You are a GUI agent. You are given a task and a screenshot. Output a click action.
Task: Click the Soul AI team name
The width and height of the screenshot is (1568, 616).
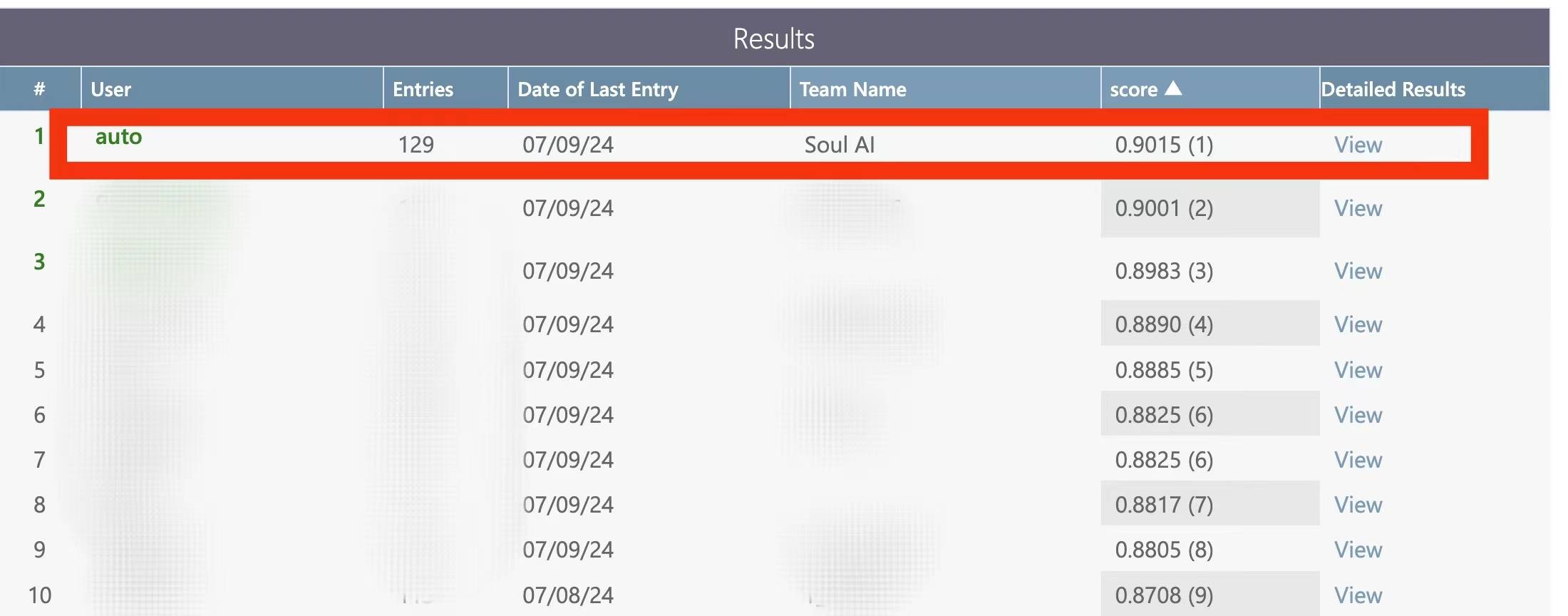(839, 145)
